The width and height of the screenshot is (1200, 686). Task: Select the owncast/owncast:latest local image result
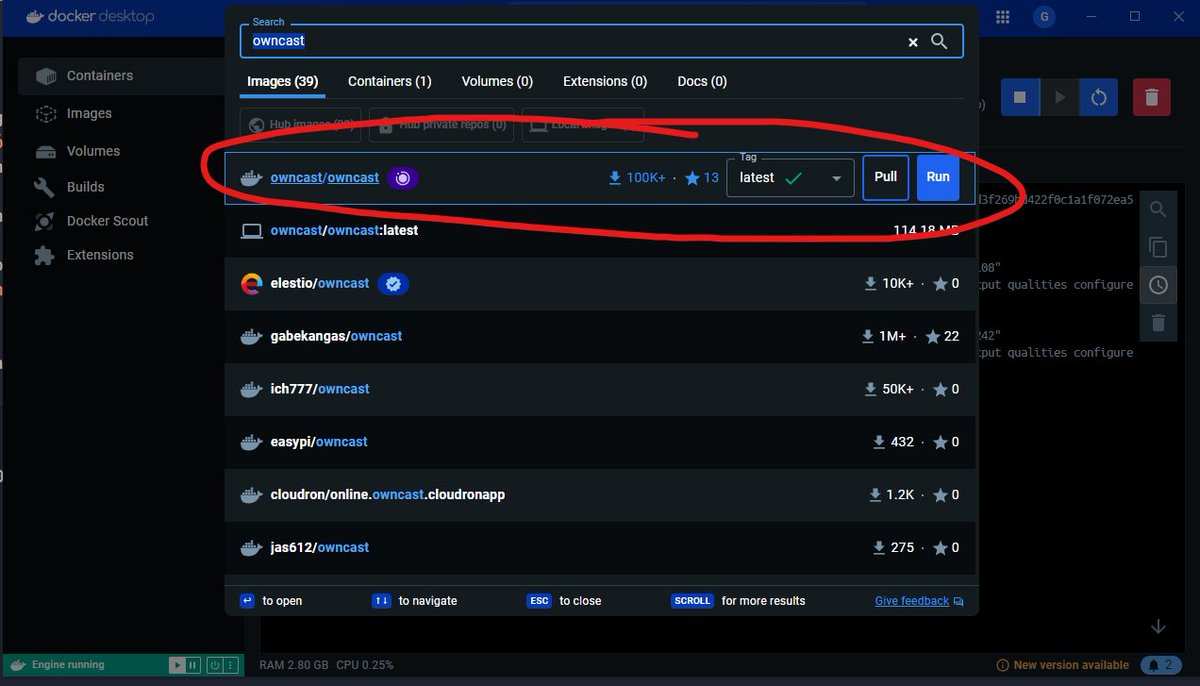coord(600,231)
